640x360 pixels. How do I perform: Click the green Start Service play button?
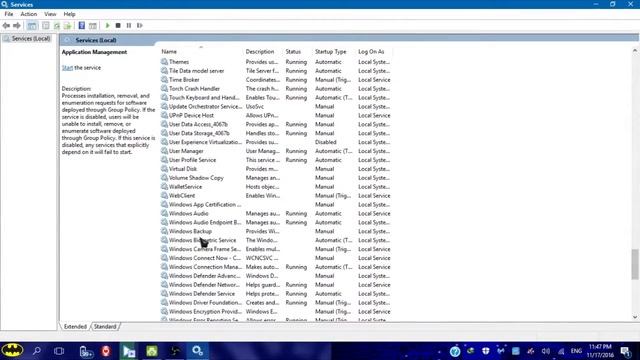(107, 25)
